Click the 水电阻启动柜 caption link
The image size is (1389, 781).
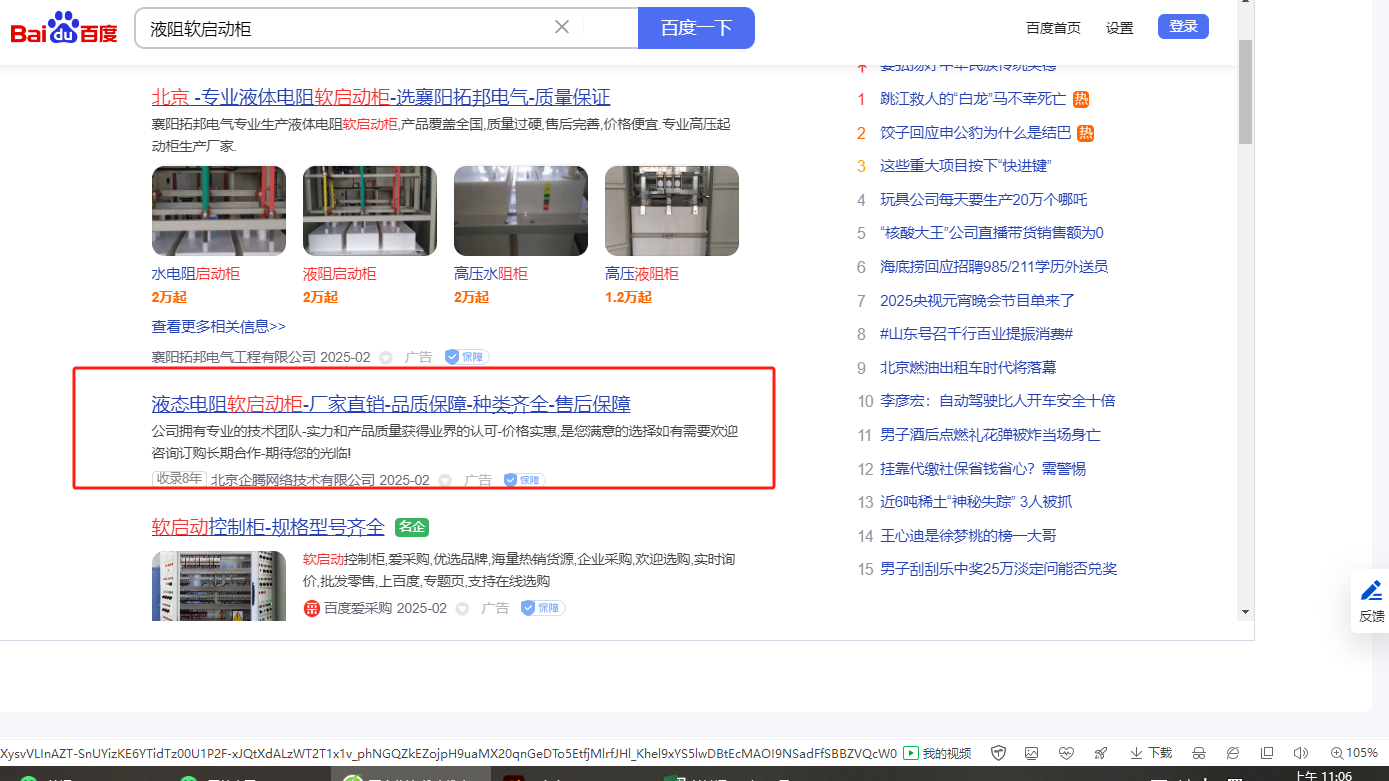pos(195,274)
